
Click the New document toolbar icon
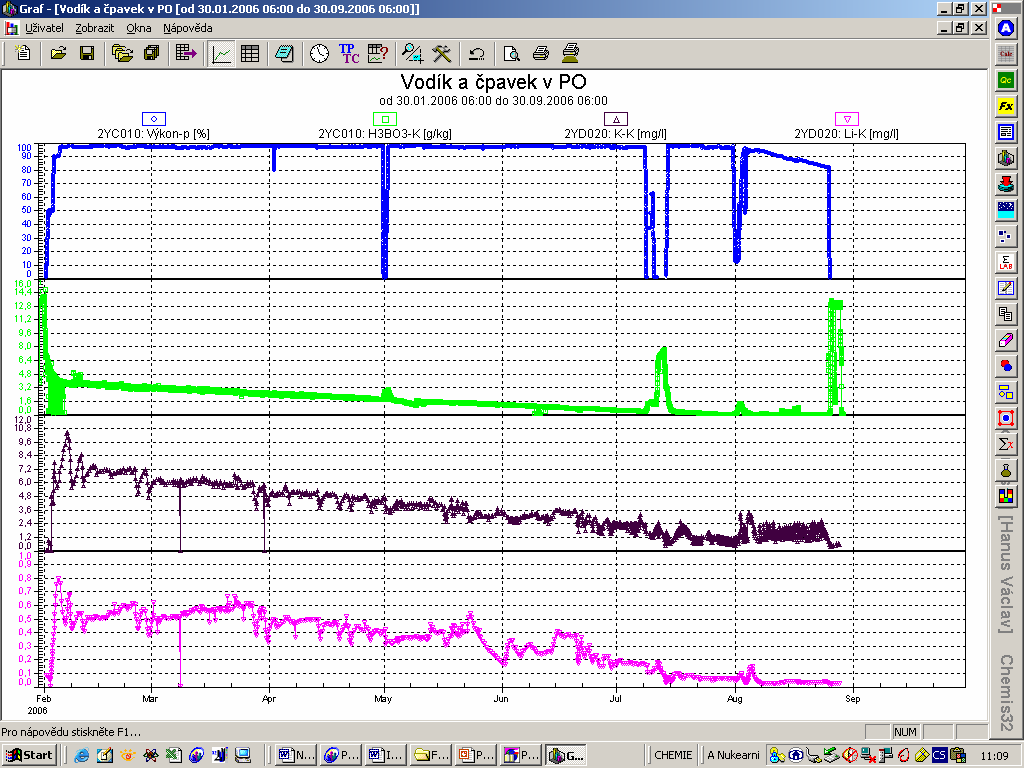(x=22, y=53)
